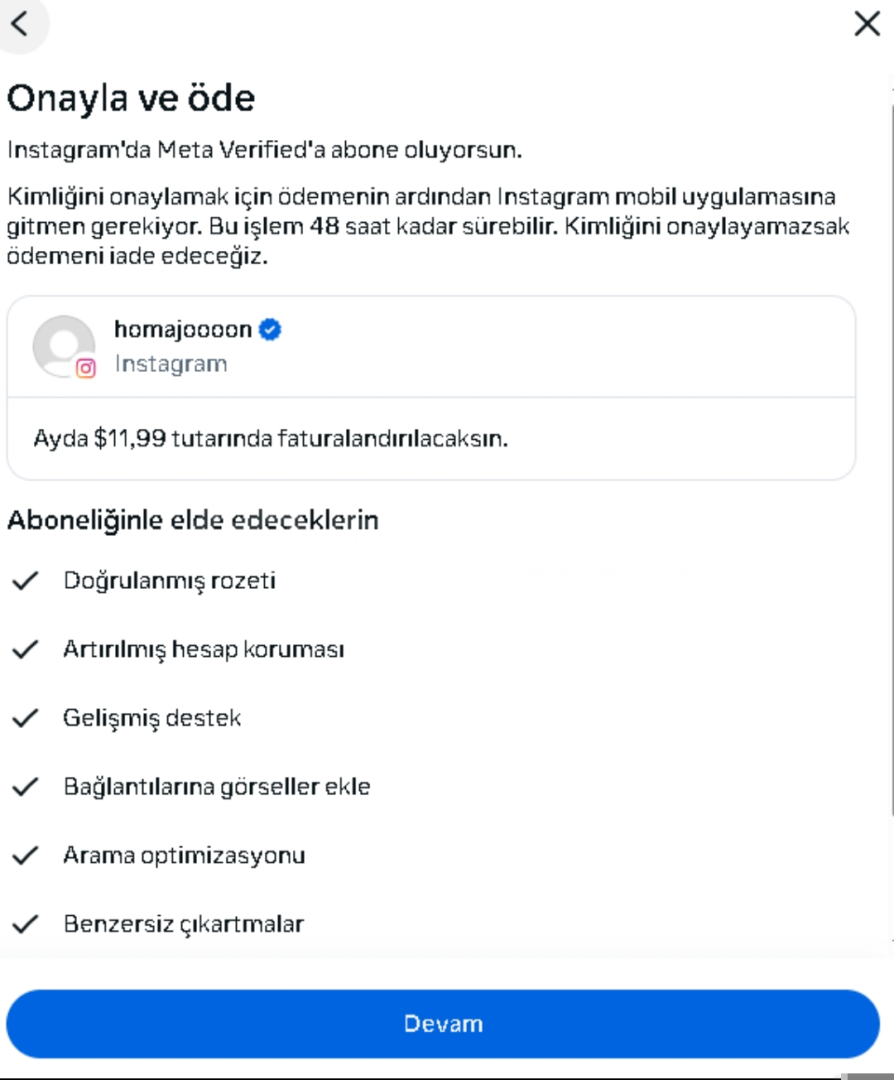The height and width of the screenshot is (1080, 894).
Task: Click the Arama optimizasyonu benefit text
Action: coord(184,855)
